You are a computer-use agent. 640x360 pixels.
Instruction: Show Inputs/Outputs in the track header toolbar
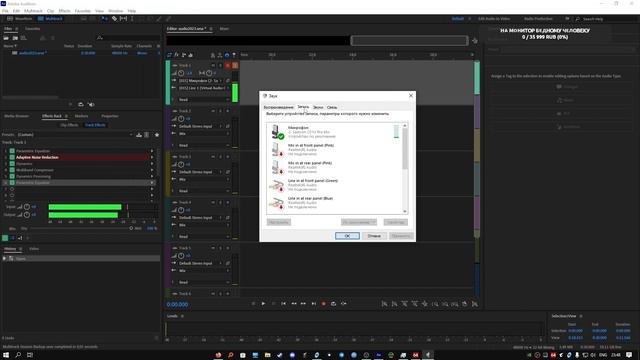coord(170,55)
